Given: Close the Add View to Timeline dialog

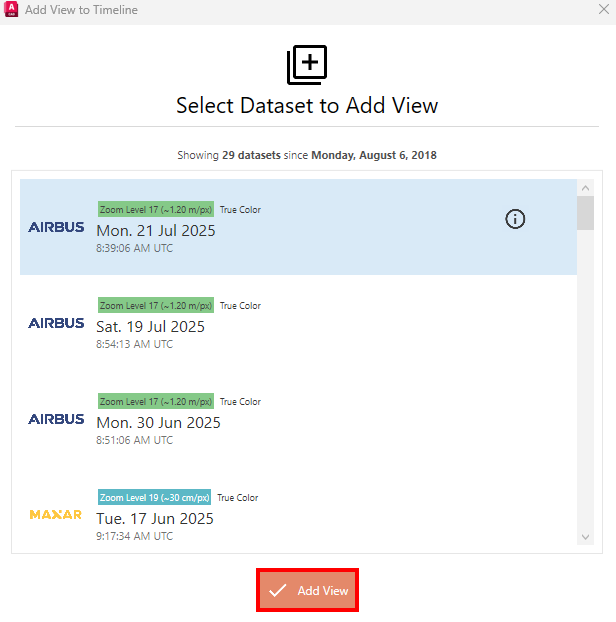Looking at the screenshot, I should point(604,10).
